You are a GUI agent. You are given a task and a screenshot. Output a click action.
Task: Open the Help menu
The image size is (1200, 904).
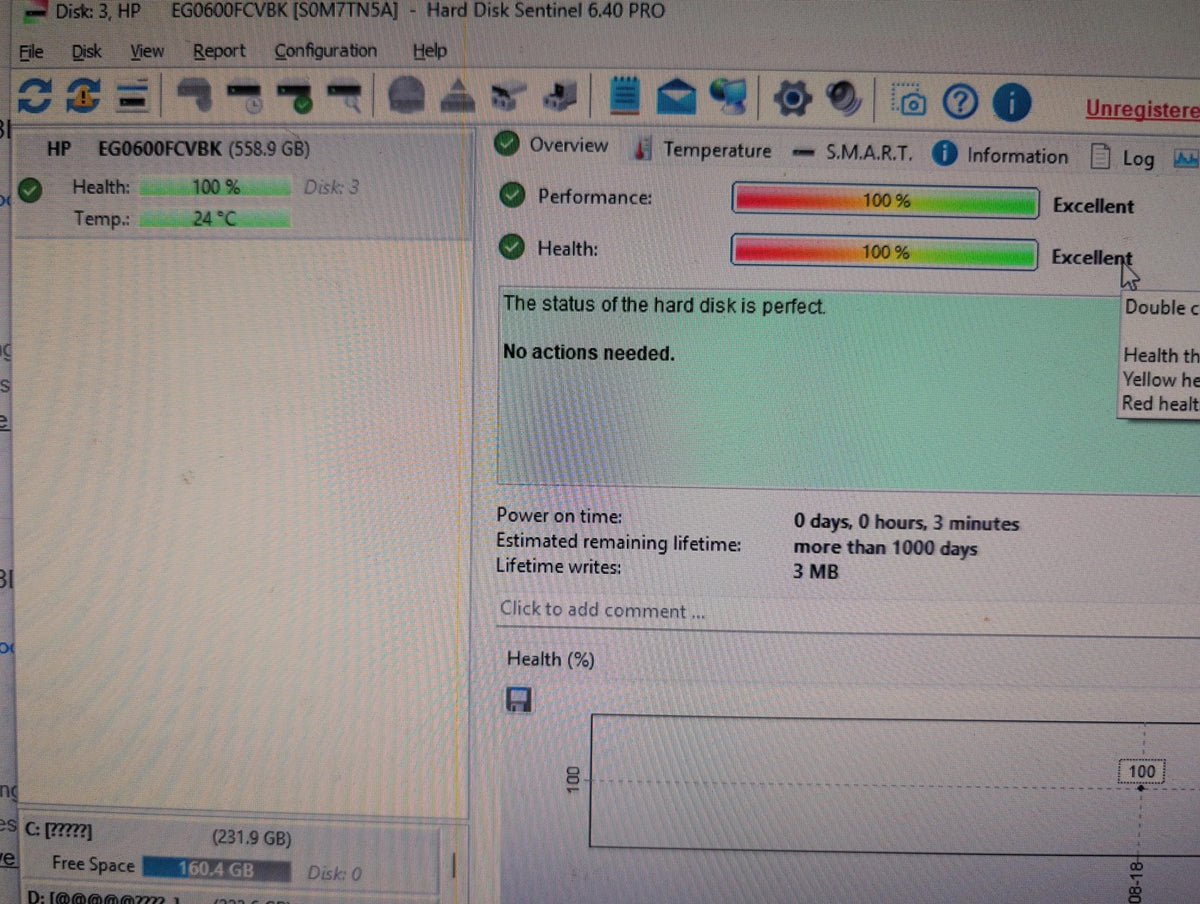pyautogui.click(x=430, y=50)
